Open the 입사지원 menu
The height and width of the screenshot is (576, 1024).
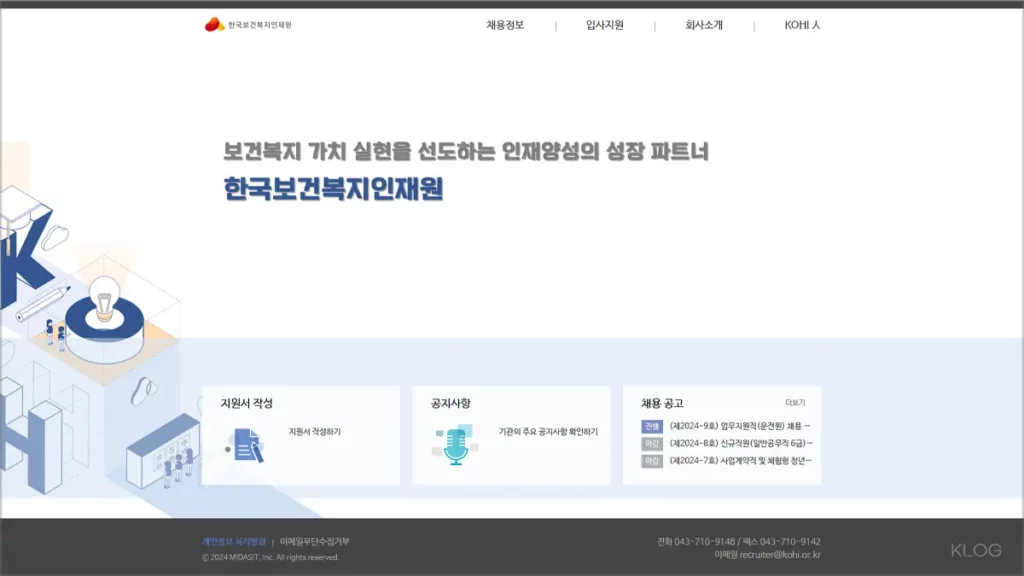pos(605,25)
